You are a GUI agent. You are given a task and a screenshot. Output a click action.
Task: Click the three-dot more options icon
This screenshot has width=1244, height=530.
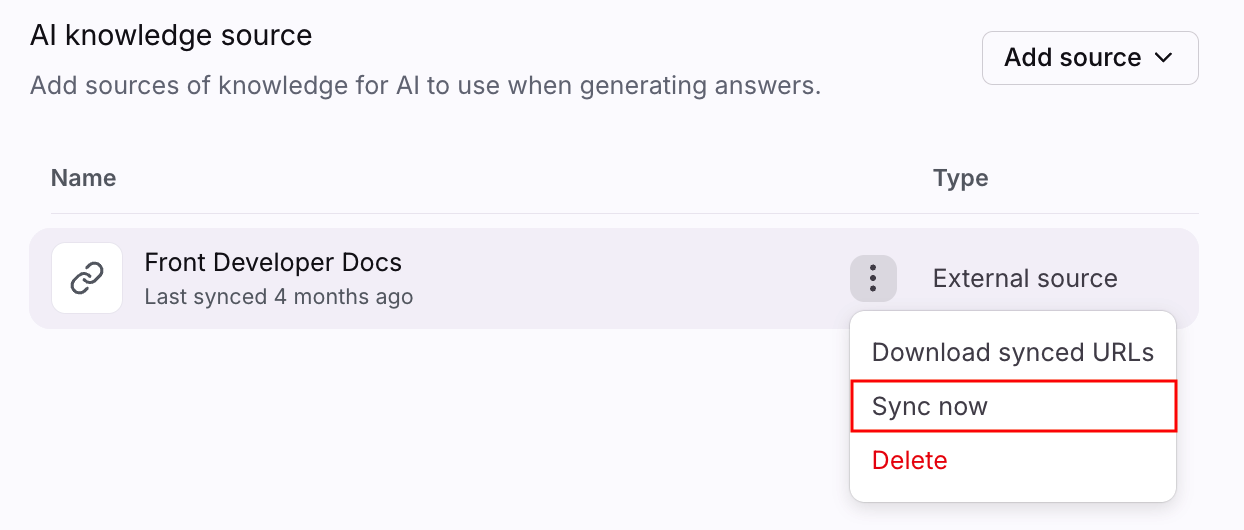(x=873, y=278)
